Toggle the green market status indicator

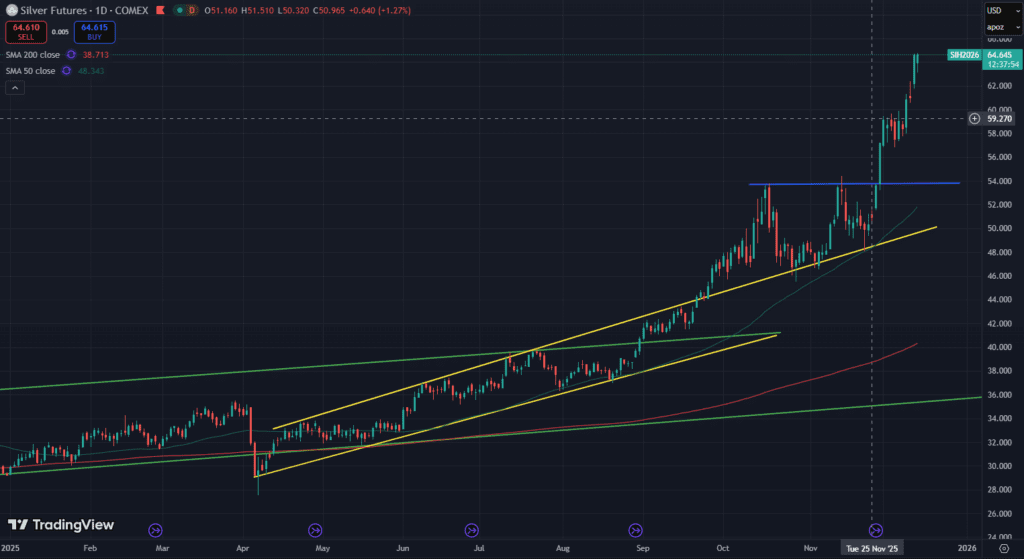(x=180, y=10)
